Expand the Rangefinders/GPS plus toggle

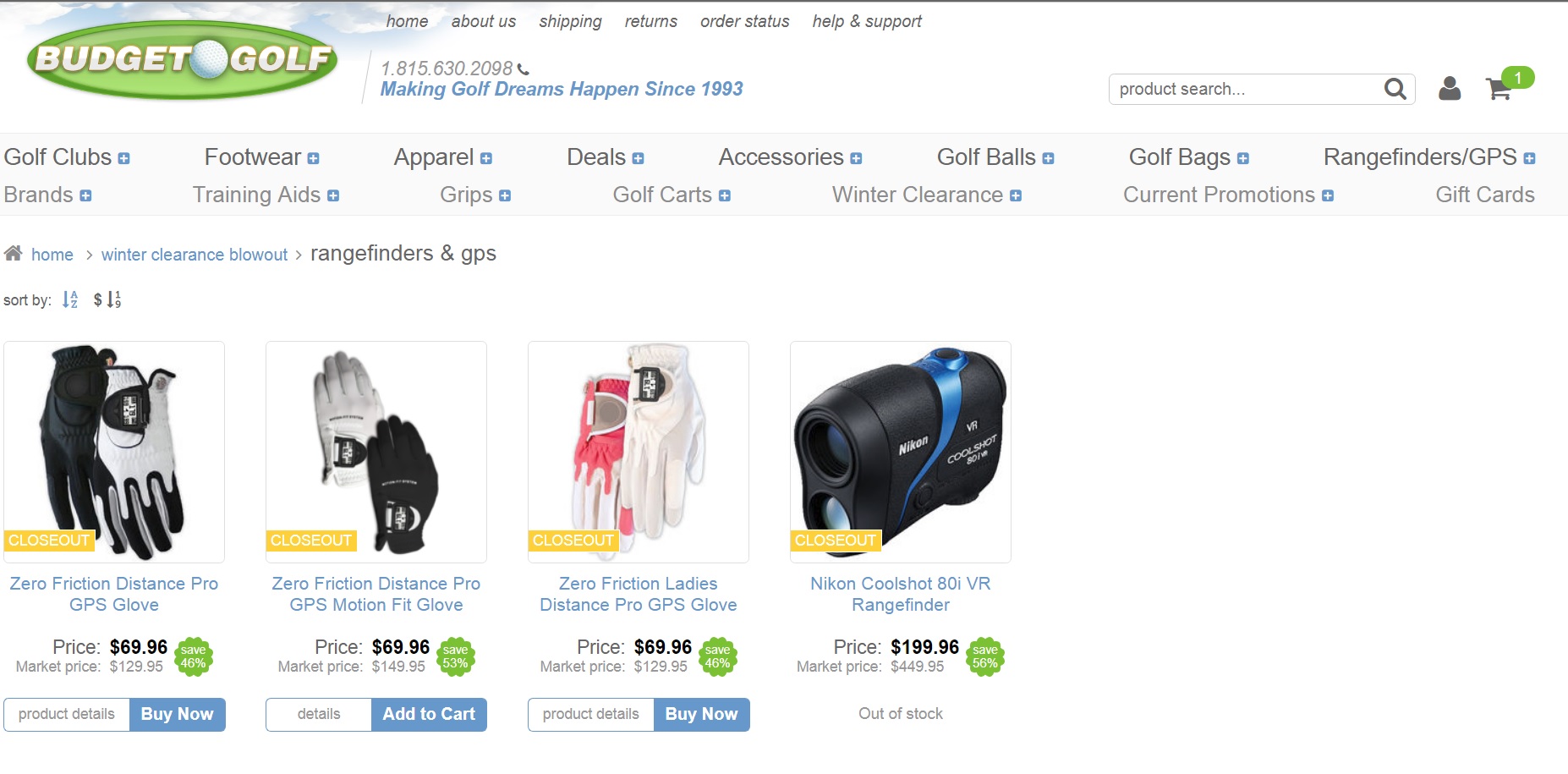[1529, 158]
